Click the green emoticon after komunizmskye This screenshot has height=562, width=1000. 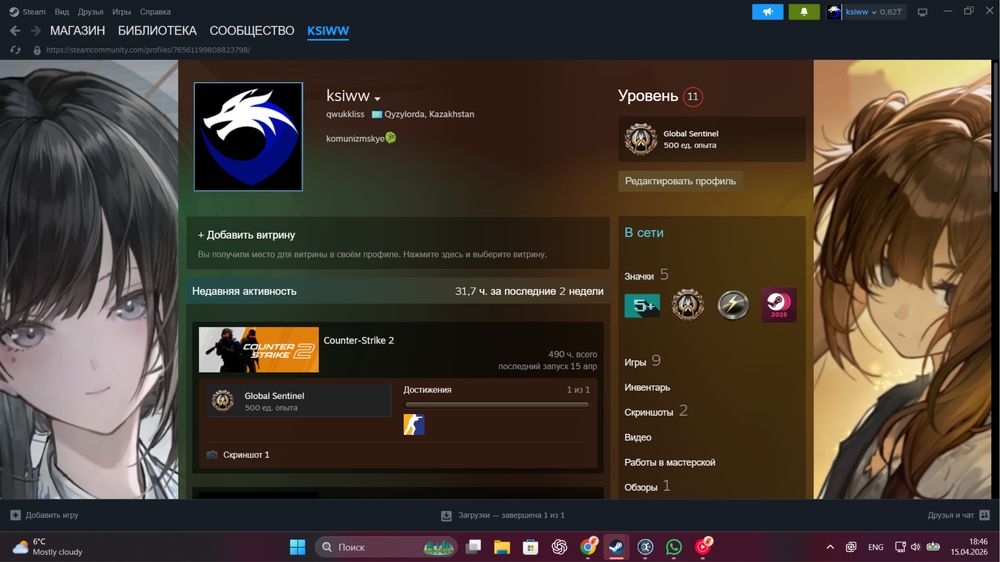[391, 138]
